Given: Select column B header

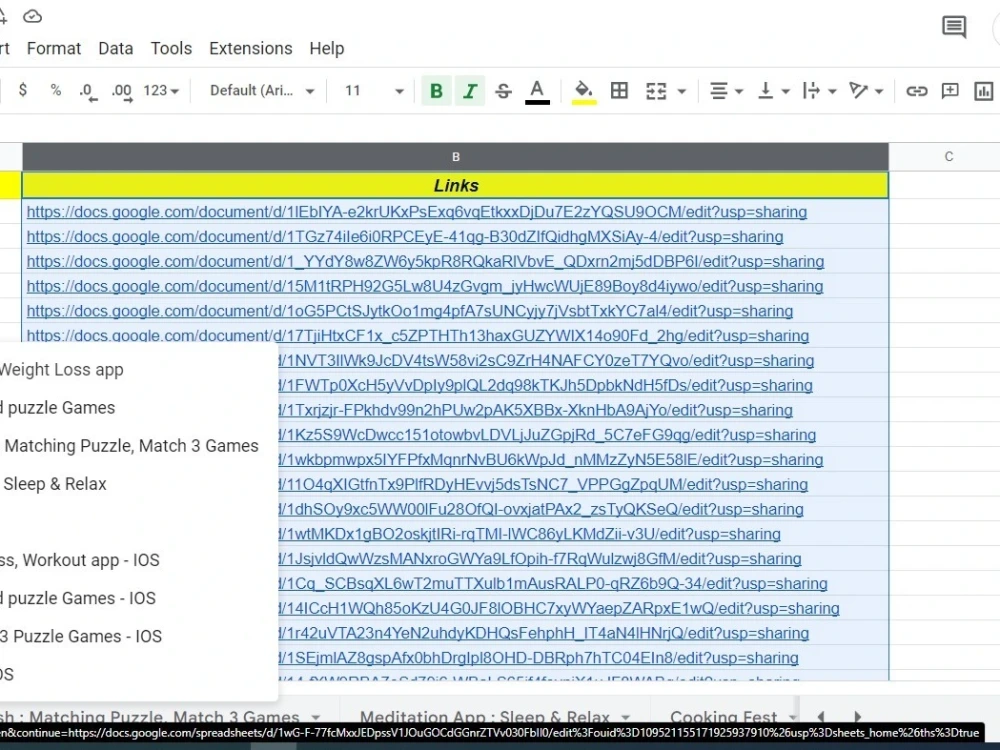Looking at the screenshot, I should (x=455, y=157).
